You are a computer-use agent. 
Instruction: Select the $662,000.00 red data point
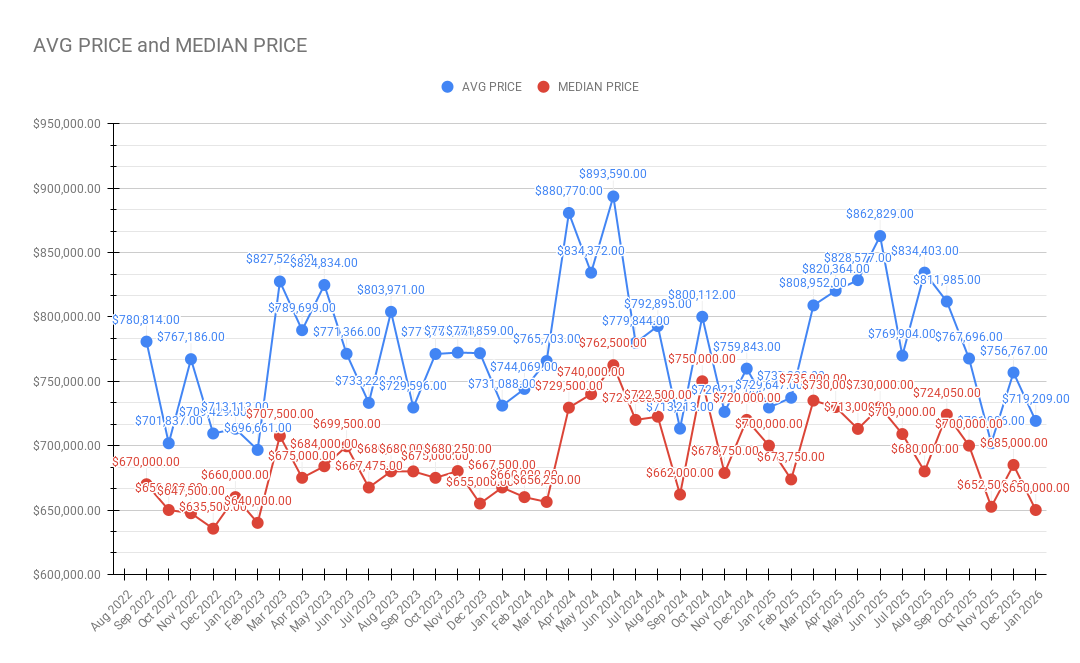click(680, 494)
